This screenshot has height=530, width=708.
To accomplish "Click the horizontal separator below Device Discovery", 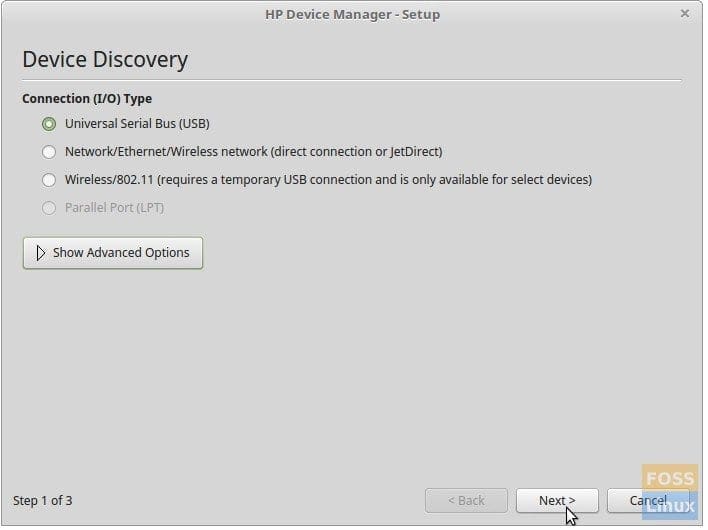I will click(352, 80).
